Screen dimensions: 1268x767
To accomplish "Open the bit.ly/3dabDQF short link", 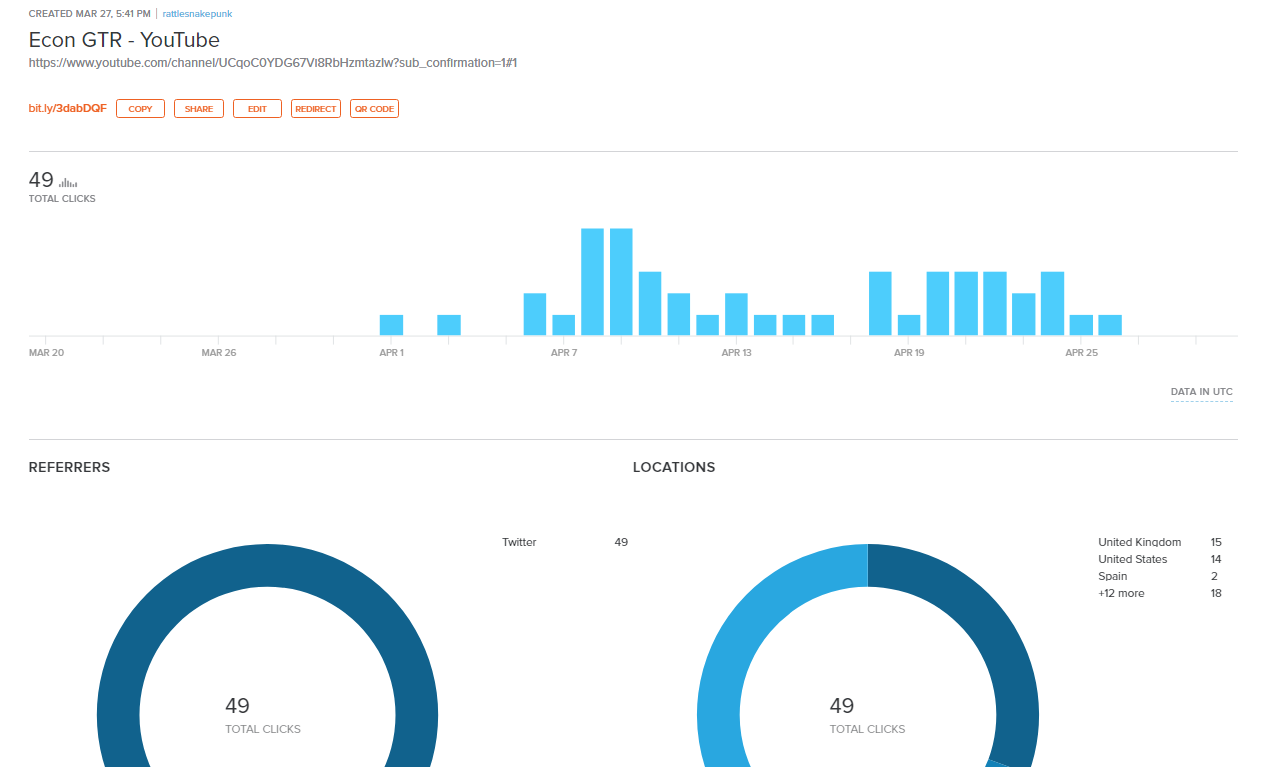I will click(x=68, y=108).
